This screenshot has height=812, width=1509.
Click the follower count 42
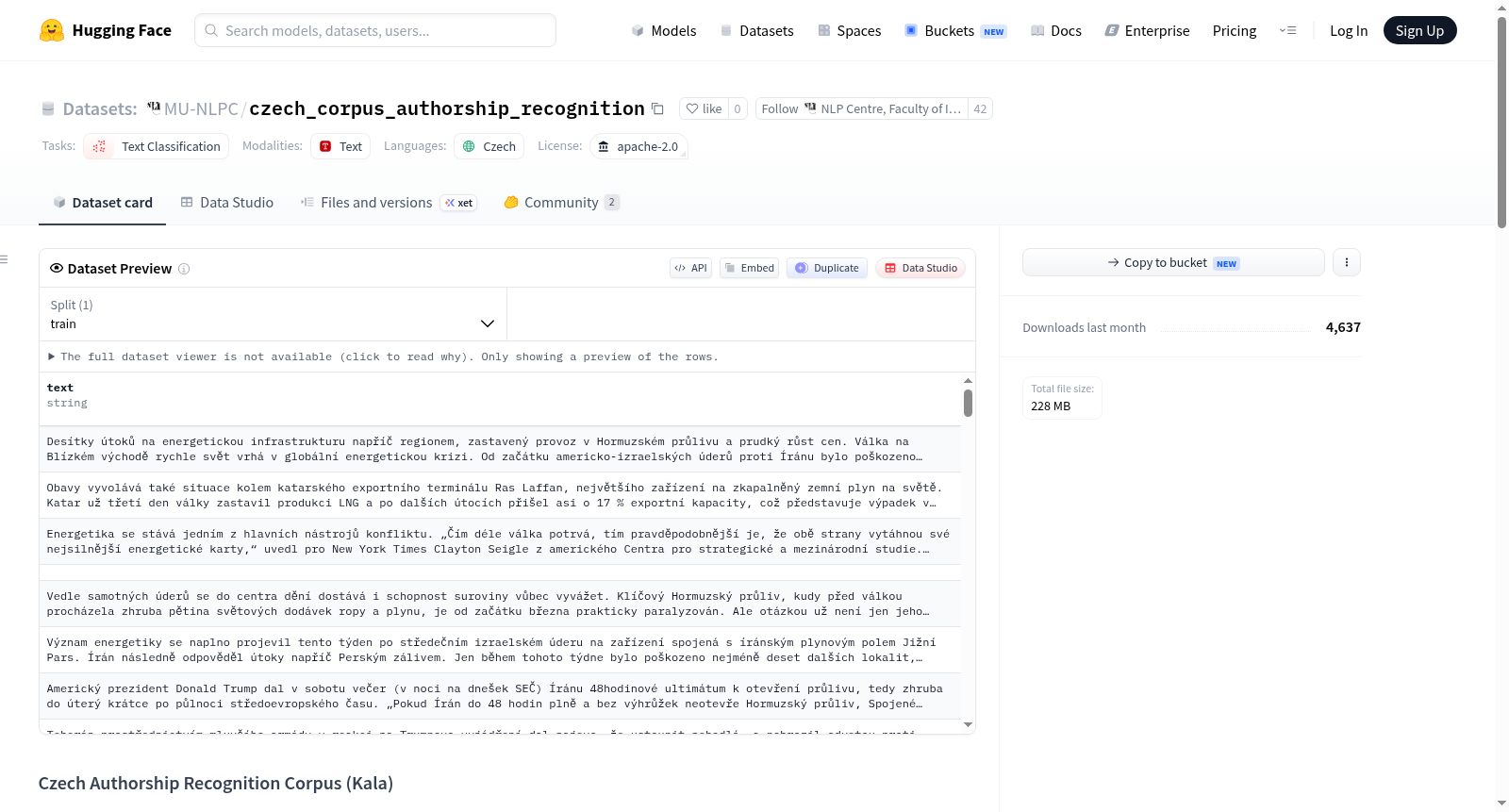(x=980, y=108)
